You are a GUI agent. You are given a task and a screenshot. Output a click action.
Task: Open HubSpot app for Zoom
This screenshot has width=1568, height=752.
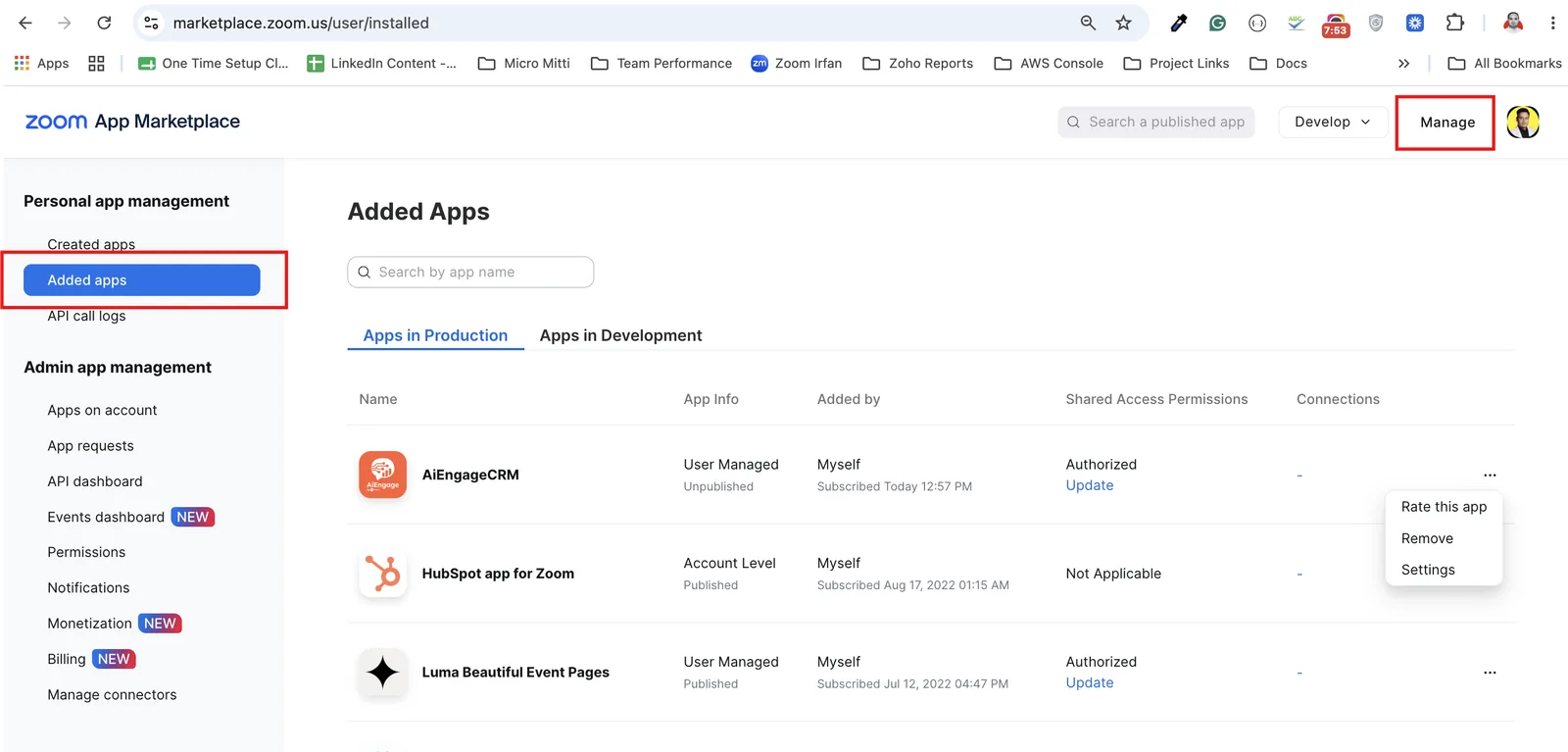click(498, 574)
